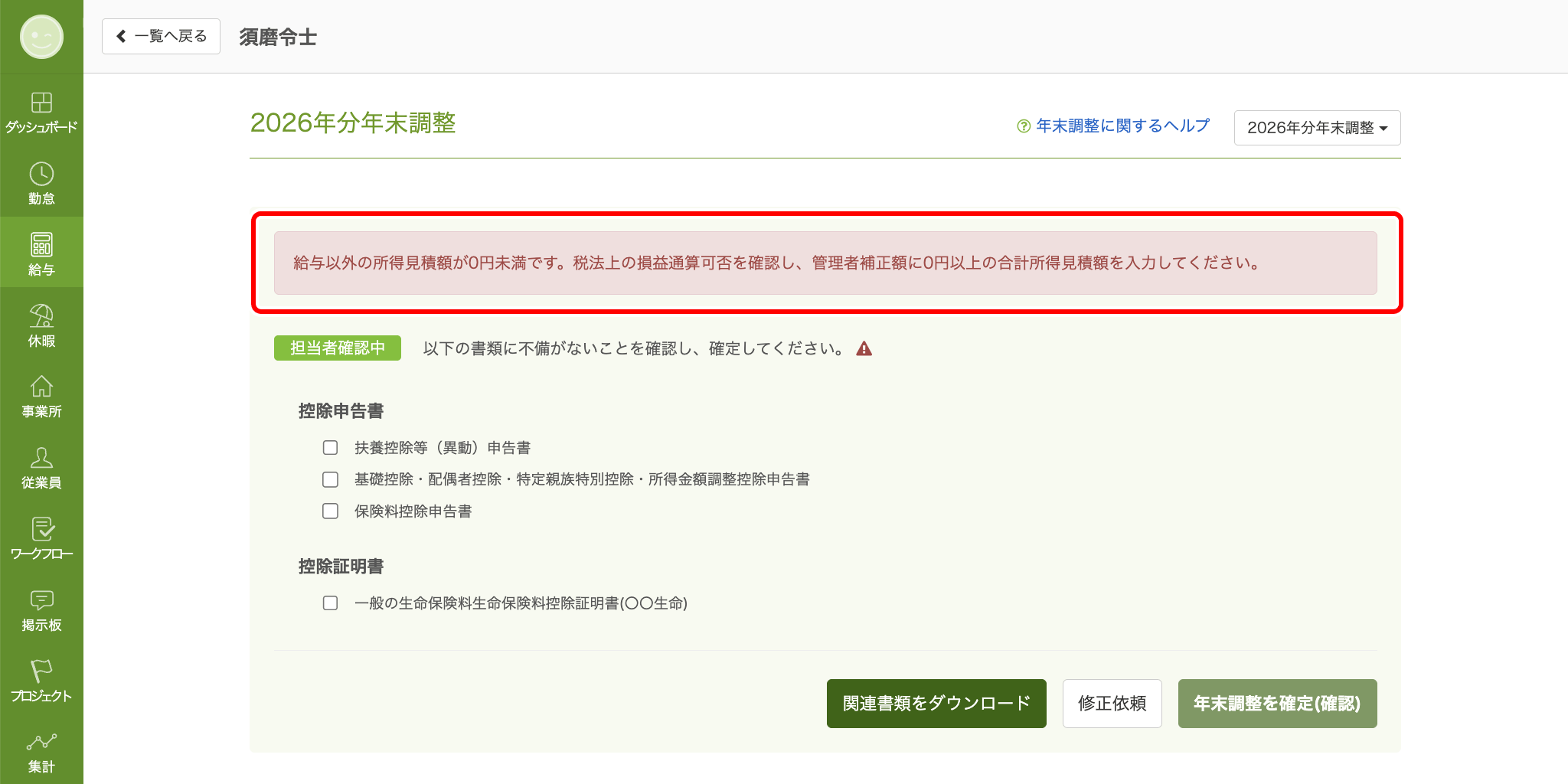Check 保険料控除申告書 checkbox

point(330,511)
